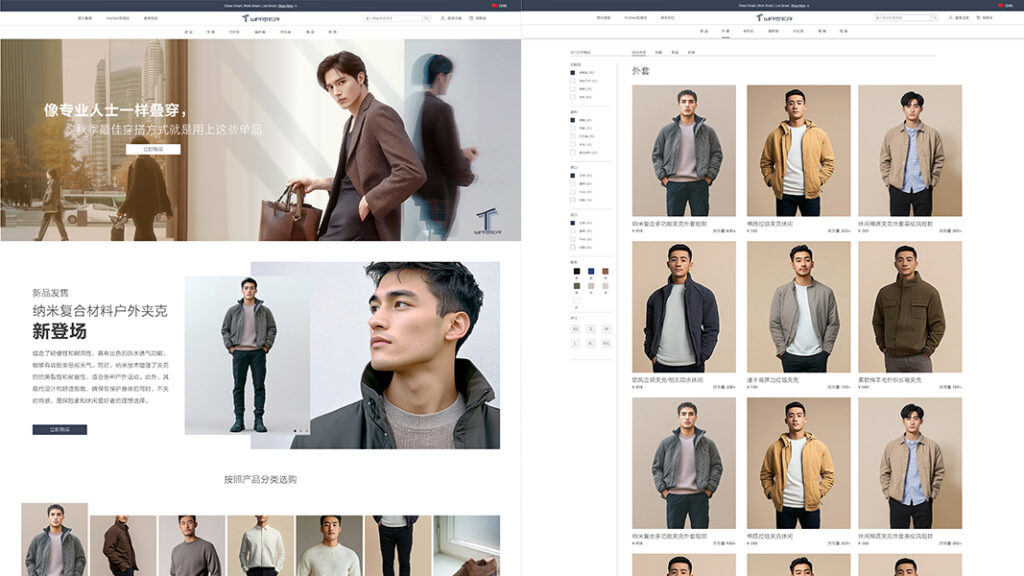Click the standing model photo in new release section
1024x576 pixels.
click(x=248, y=355)
